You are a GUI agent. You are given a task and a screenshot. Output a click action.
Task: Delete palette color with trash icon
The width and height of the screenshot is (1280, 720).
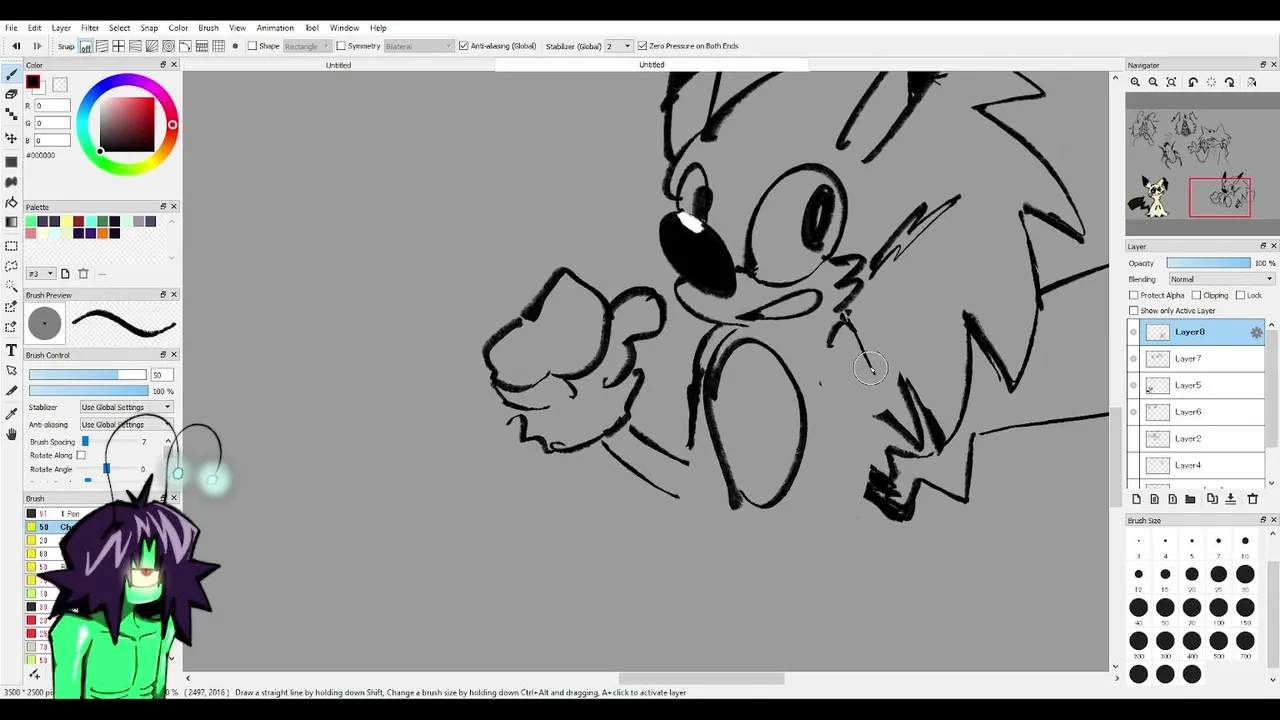click(83, 274)
